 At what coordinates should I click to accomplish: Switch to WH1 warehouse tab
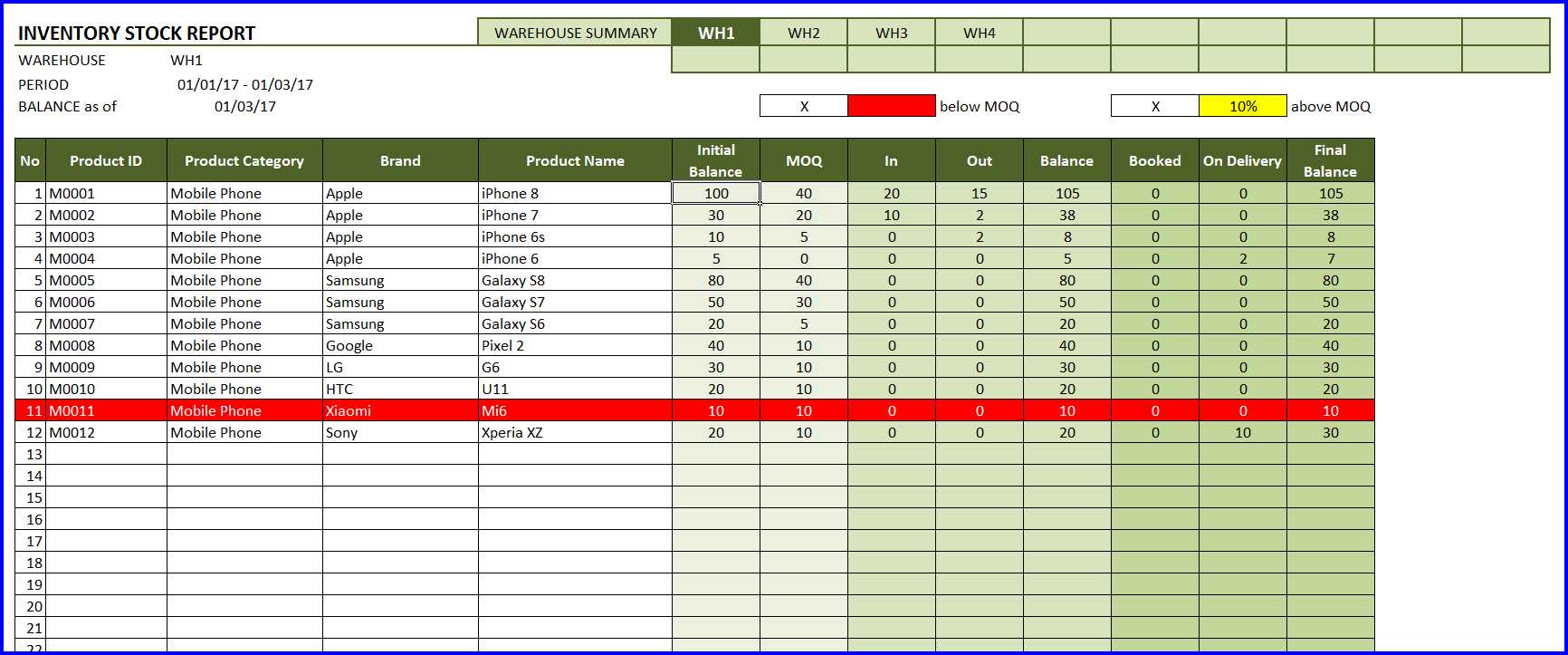(x=715, y=33)
